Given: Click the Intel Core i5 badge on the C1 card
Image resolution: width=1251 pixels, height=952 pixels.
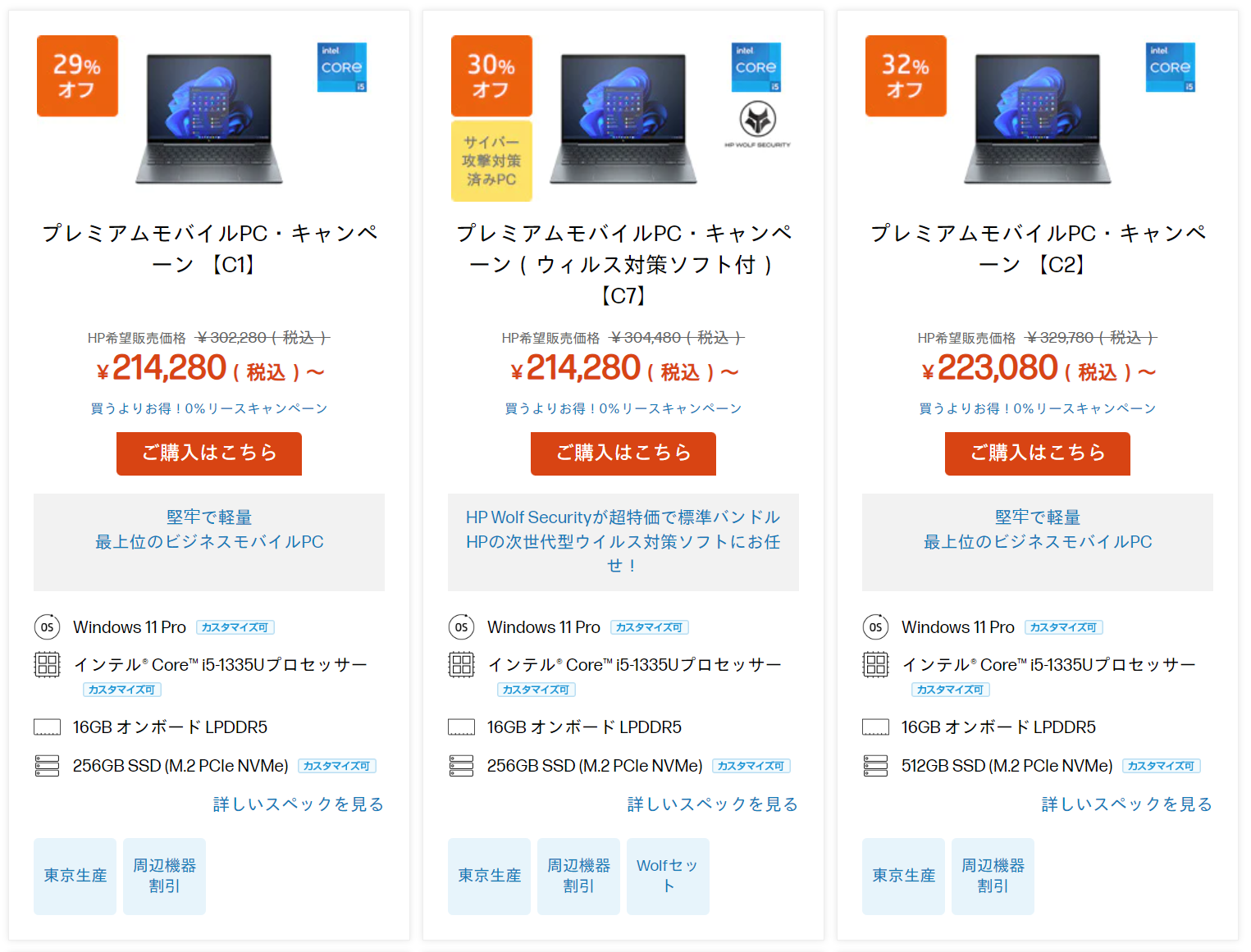Looking at the screenshot, I should 342,67.
